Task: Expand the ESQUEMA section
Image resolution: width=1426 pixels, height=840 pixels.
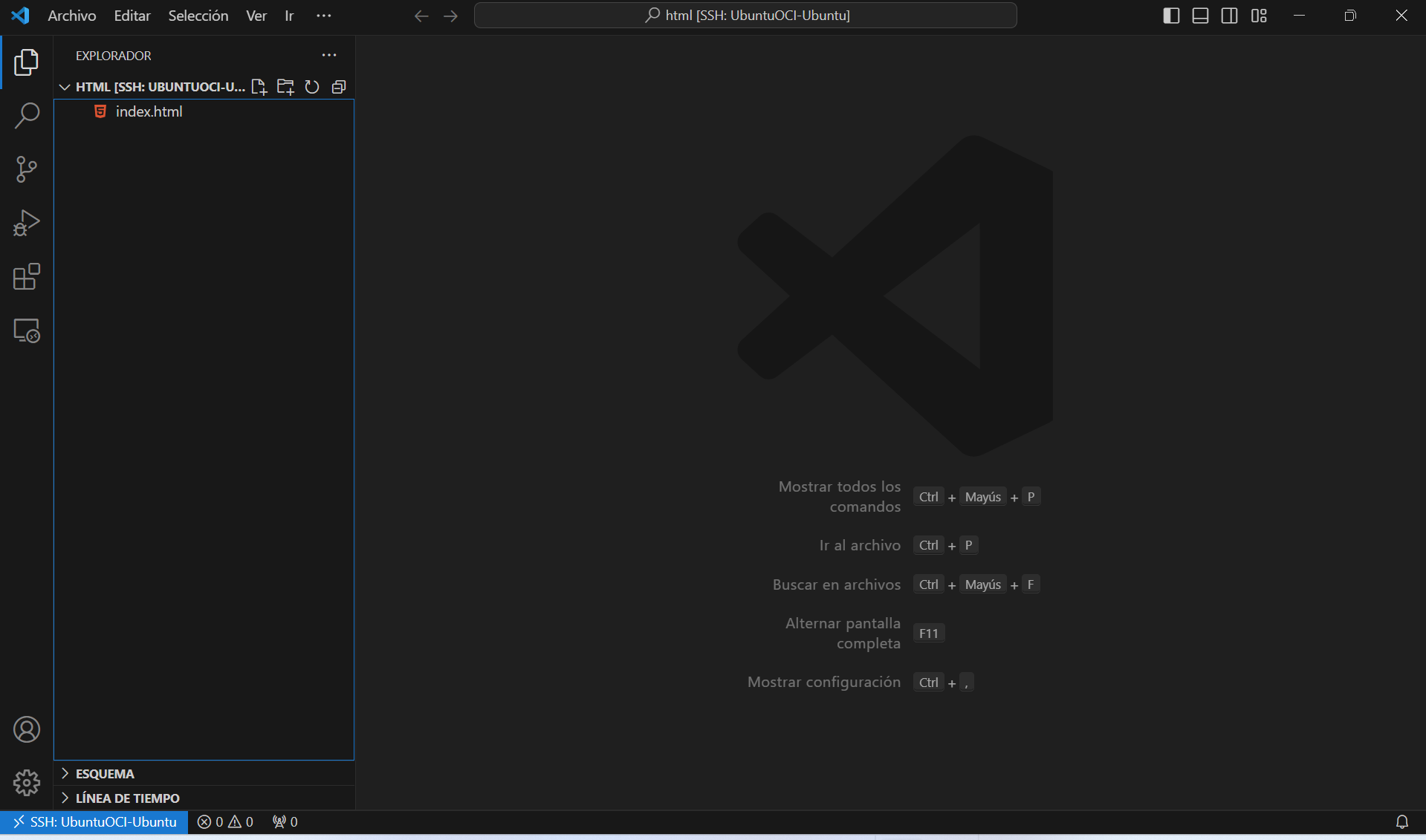Action: click(204, 773)
